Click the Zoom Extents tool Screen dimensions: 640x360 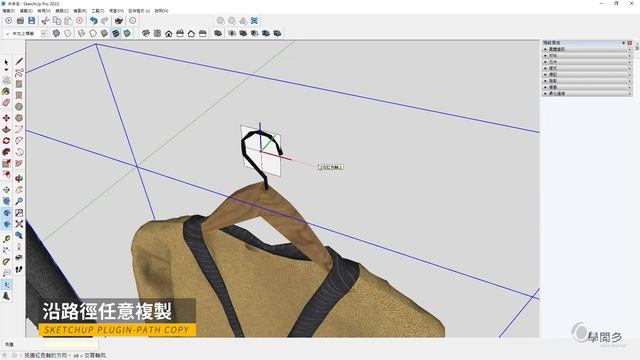tap(19, 224)
